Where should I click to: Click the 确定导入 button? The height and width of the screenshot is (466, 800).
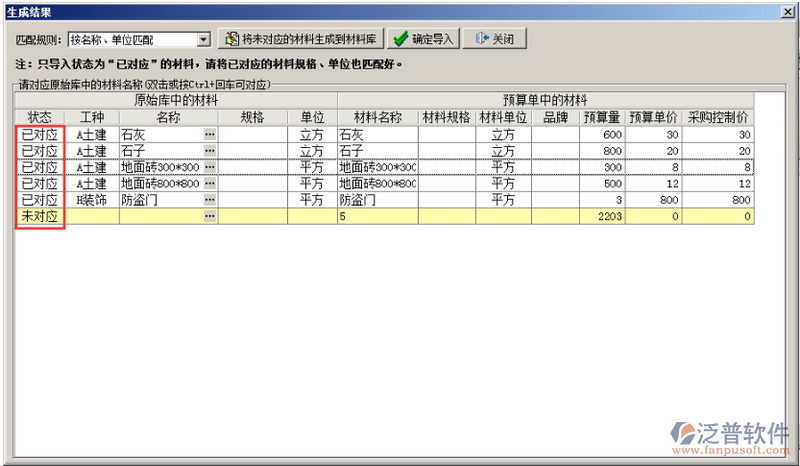point(423,40)
